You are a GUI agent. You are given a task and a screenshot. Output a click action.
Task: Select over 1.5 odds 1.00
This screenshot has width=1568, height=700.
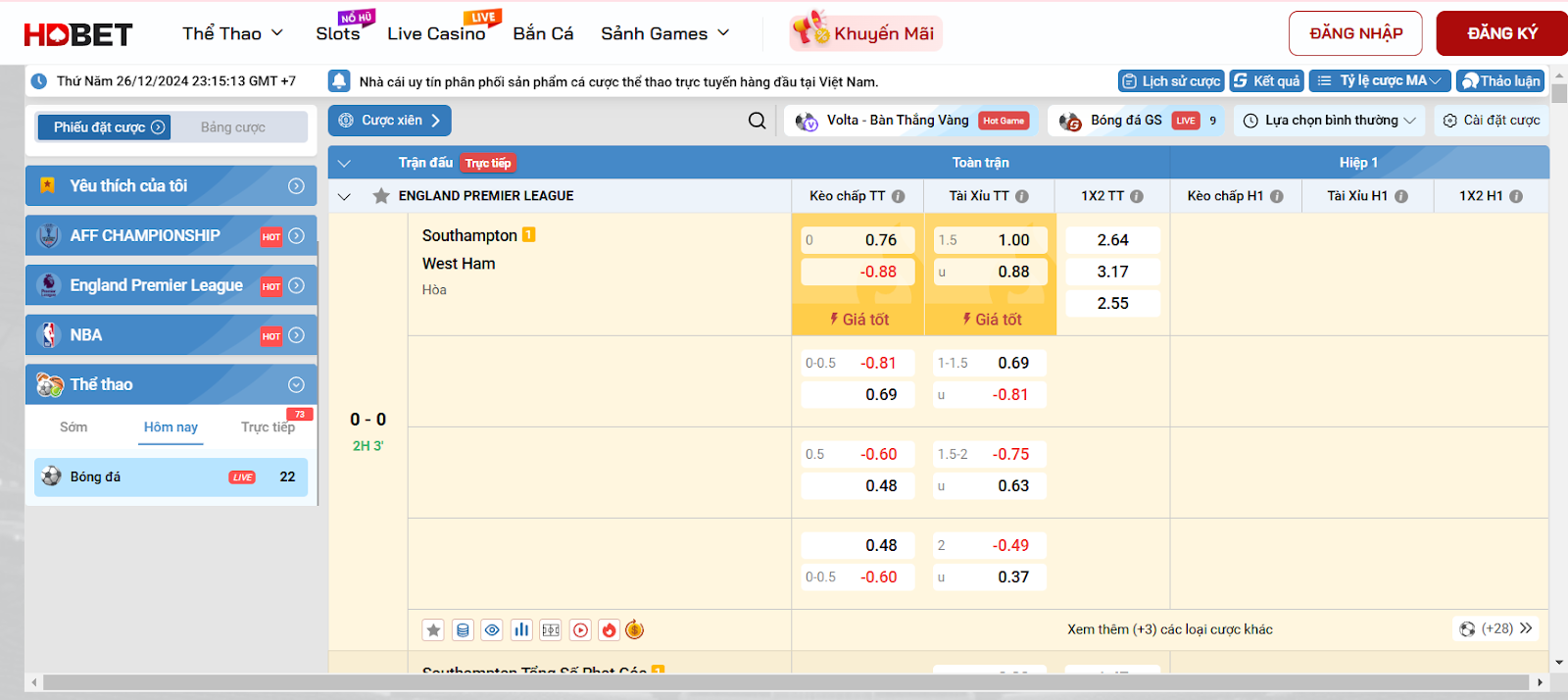[990, 240]
